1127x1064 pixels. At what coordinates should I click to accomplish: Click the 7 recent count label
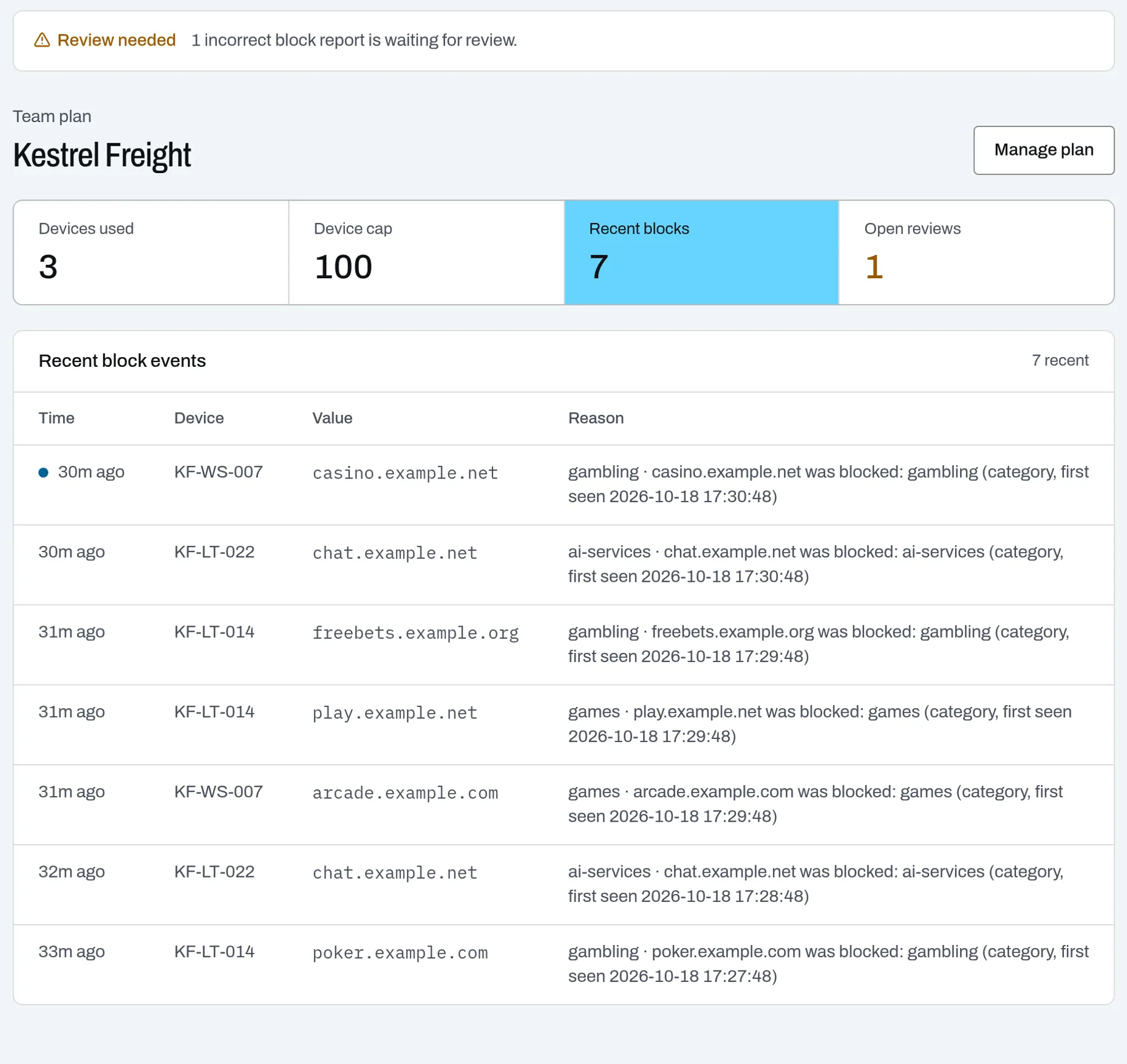[x=1060, y=361]
